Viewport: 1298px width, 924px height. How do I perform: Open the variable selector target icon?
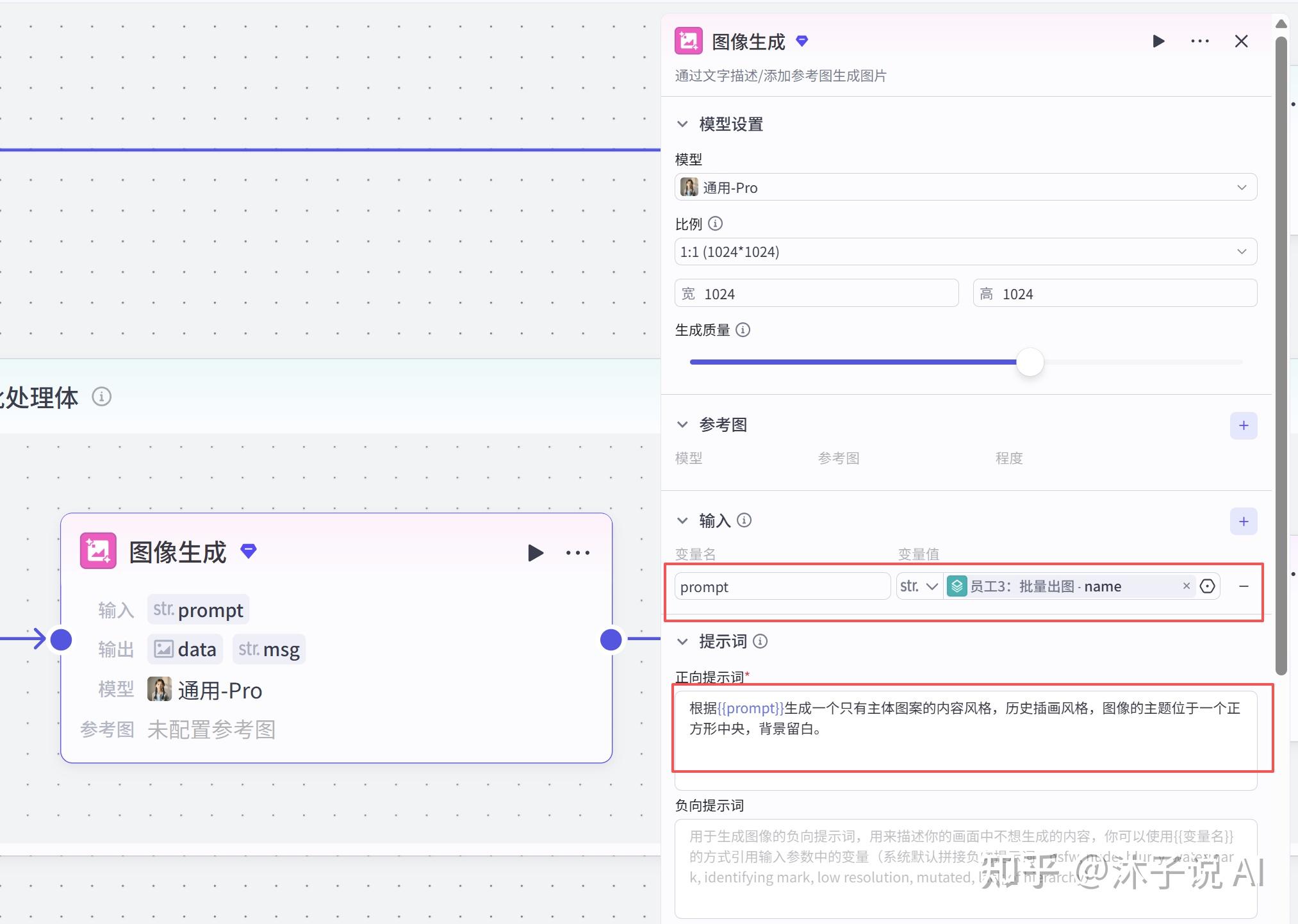(1207, 586)
